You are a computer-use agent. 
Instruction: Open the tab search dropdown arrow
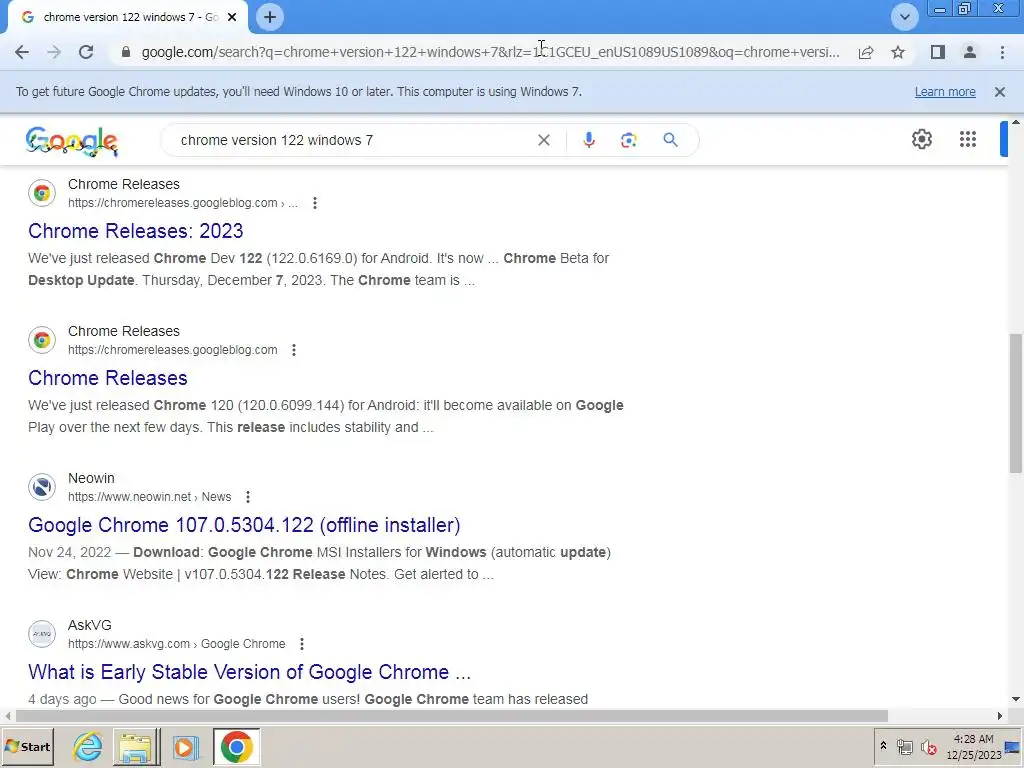pos(904,17)
